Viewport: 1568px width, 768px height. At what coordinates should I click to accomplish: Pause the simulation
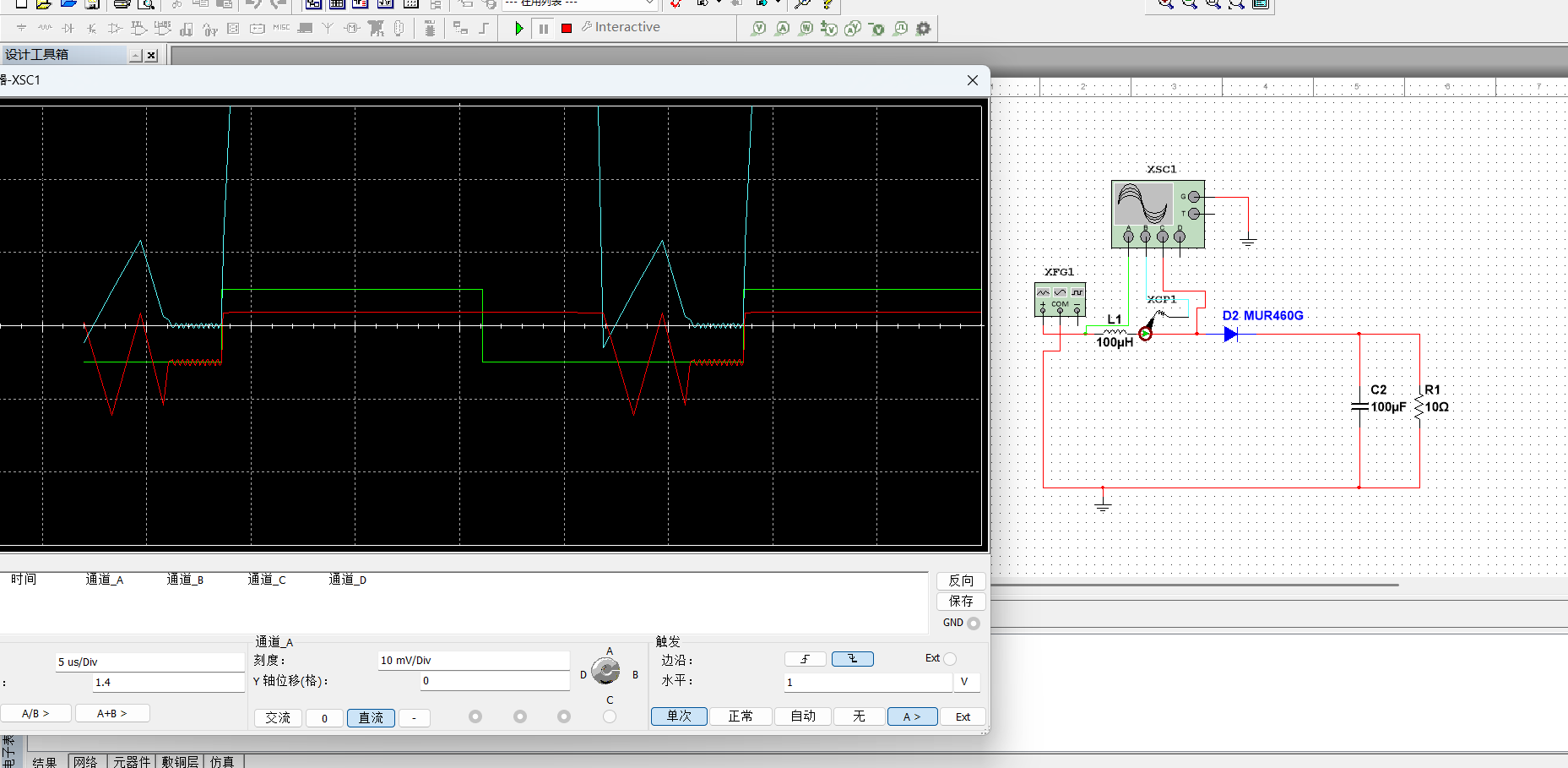pyautogui.click(x=544, y=28)
